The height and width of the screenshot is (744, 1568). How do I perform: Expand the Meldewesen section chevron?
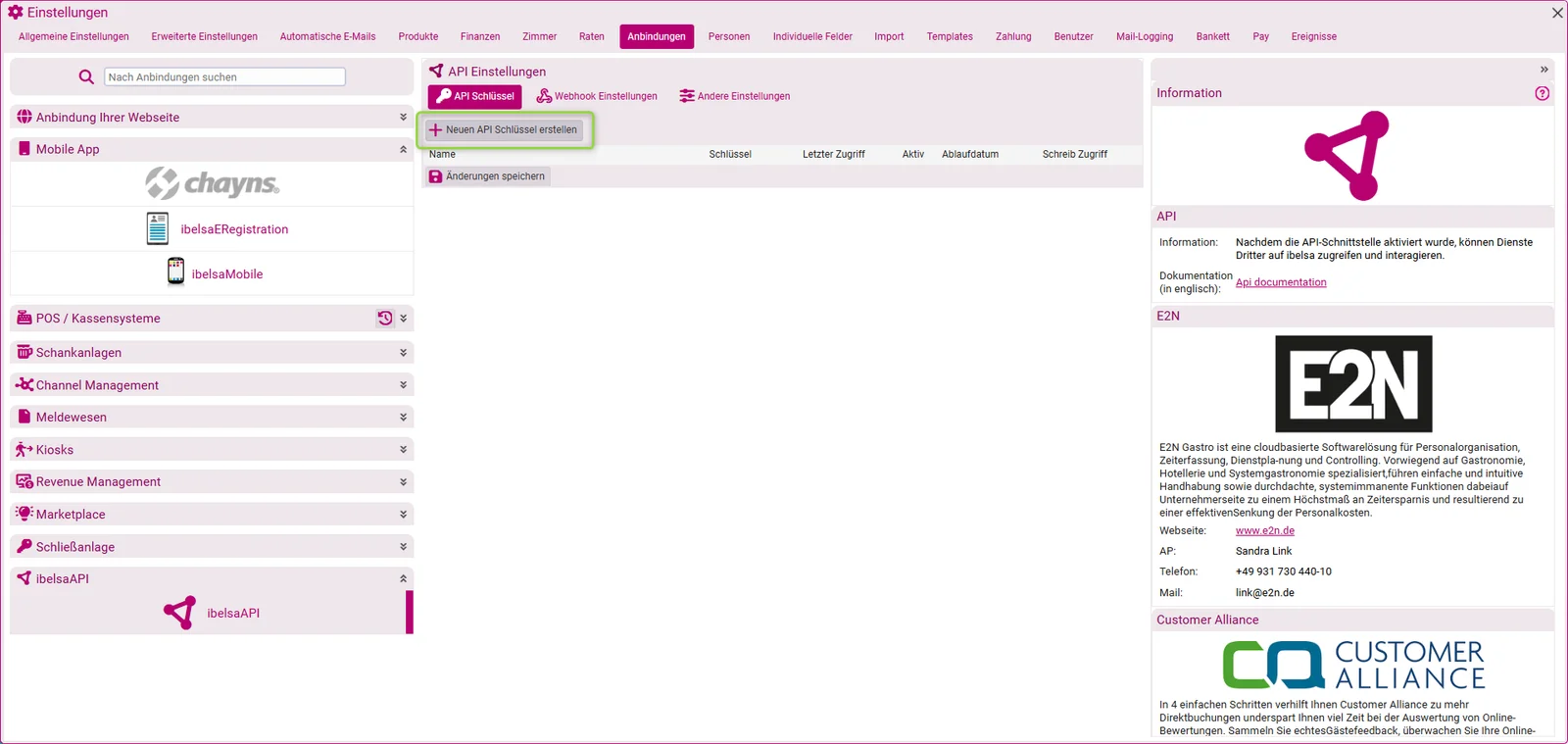pos(403,417)
